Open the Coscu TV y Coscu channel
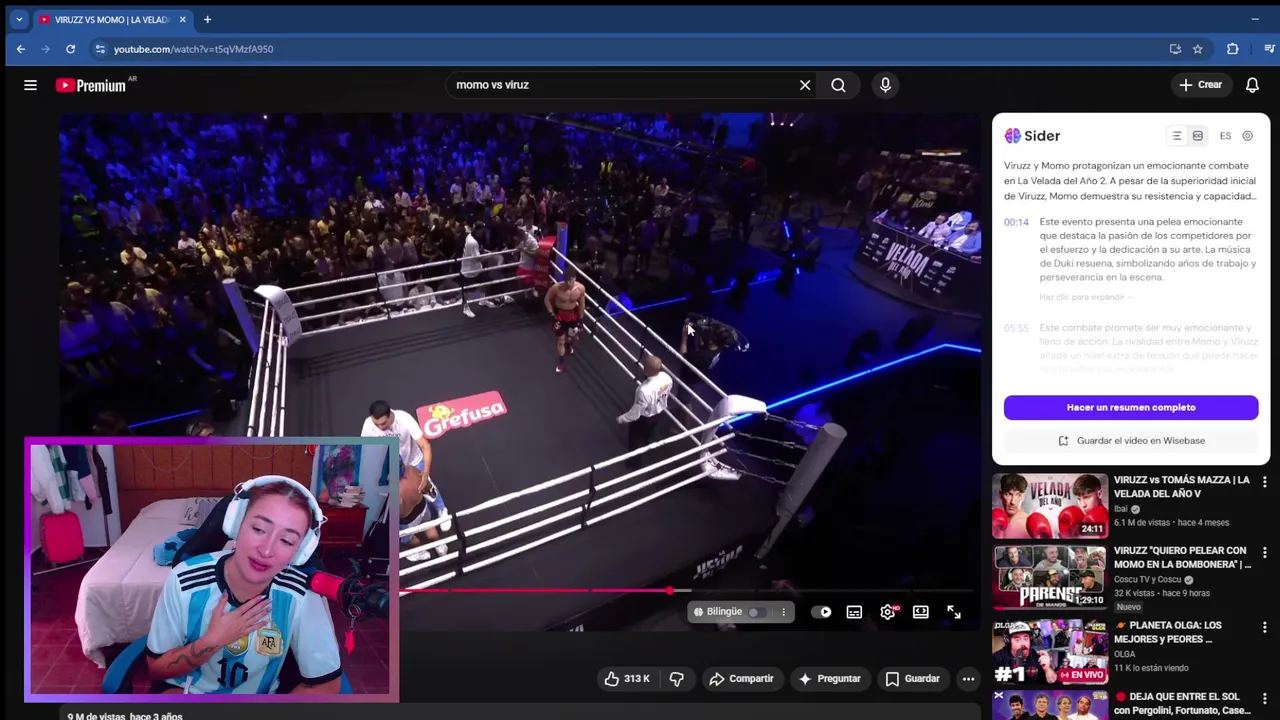1280x720 pixels. pyautogui.click(x=1146, y=580)
